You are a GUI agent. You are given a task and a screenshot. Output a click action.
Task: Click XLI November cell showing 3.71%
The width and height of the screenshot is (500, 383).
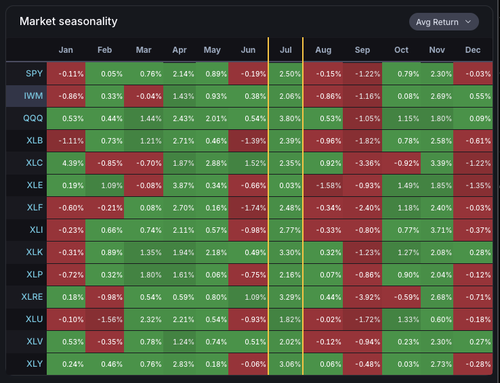point(437,230)
